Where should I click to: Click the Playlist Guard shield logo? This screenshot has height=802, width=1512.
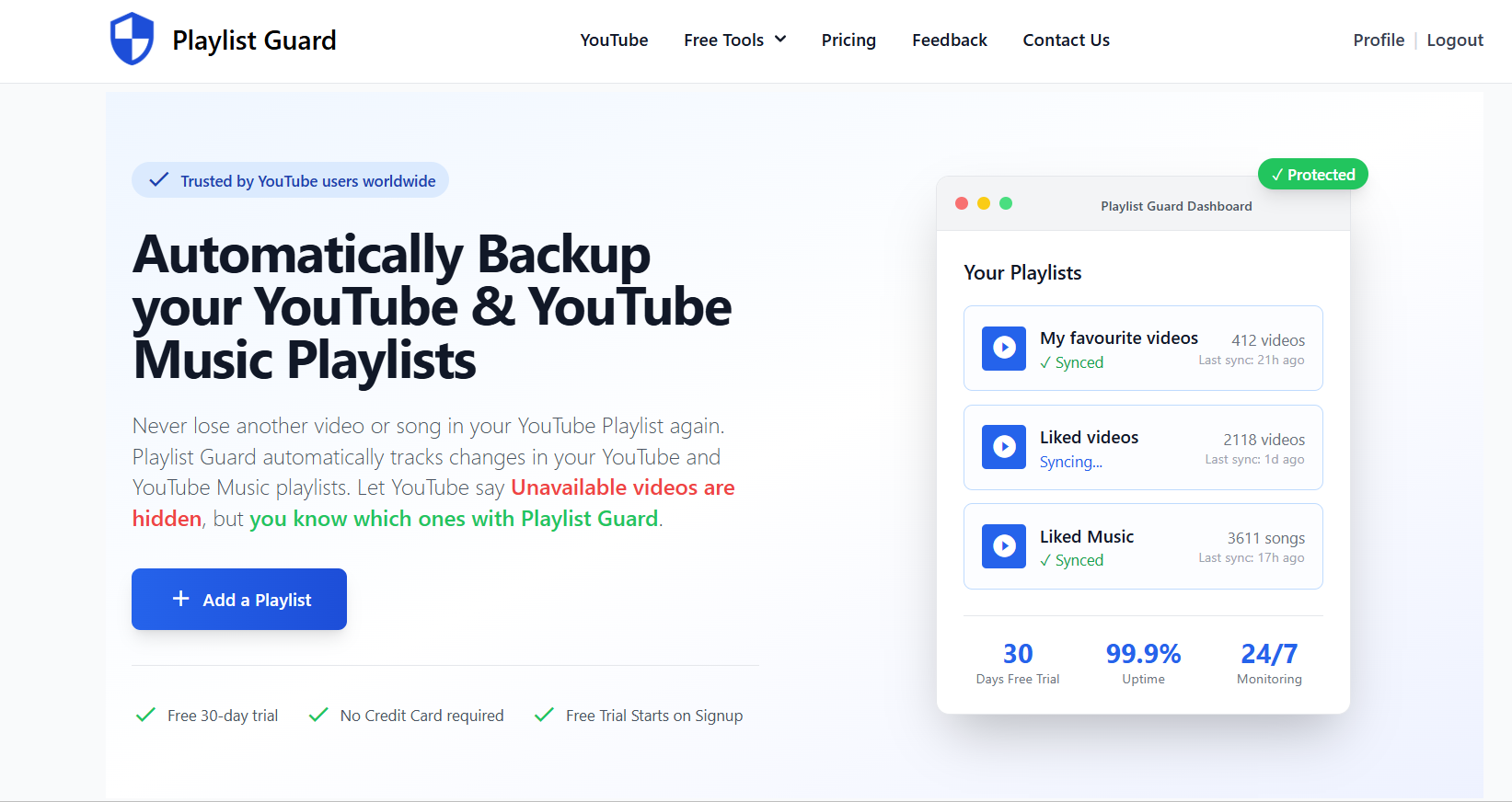132,39
